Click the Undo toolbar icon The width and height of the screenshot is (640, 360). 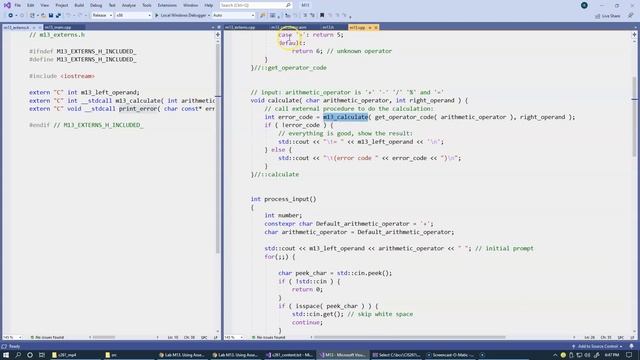click(68, 16)
